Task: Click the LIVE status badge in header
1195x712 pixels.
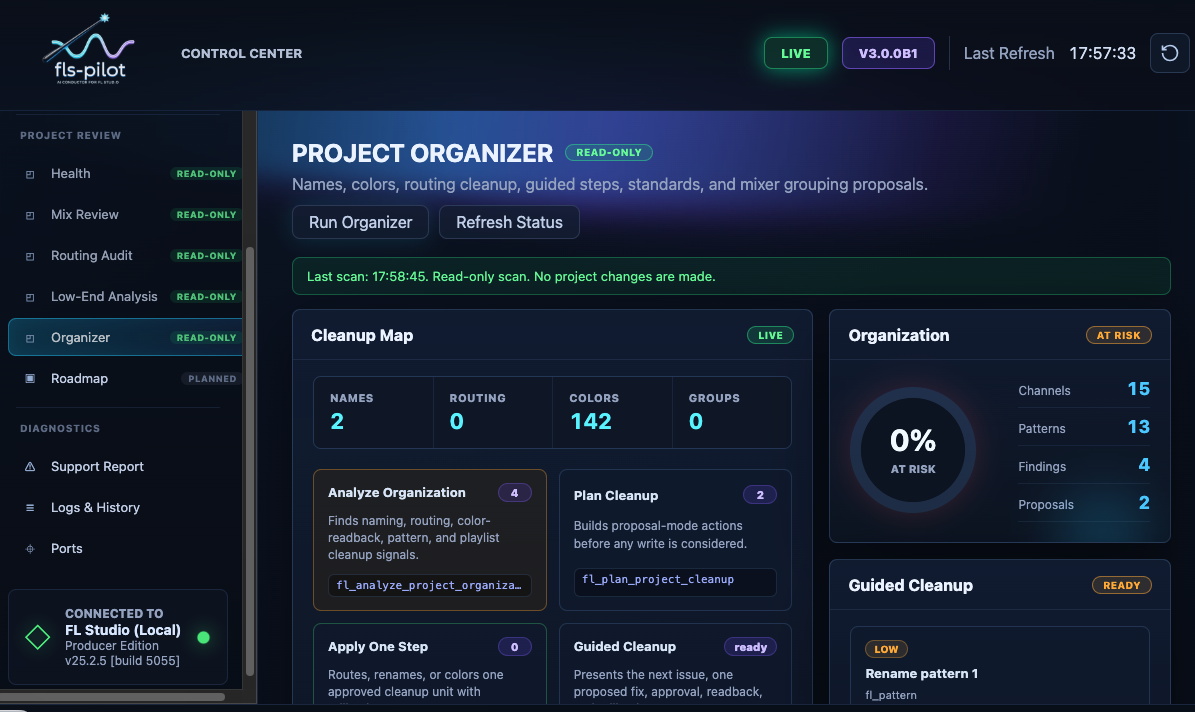Action: click(x=796, y=53)
